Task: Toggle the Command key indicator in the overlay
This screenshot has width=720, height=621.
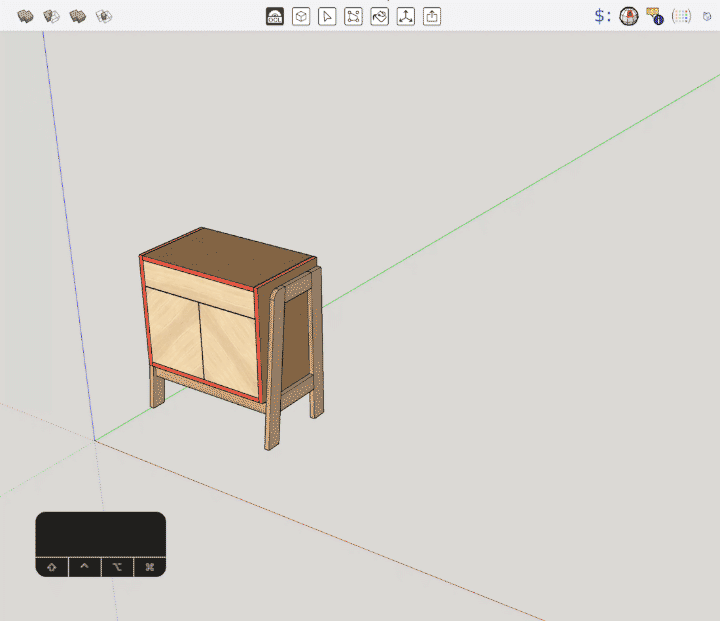Action: 150,567
